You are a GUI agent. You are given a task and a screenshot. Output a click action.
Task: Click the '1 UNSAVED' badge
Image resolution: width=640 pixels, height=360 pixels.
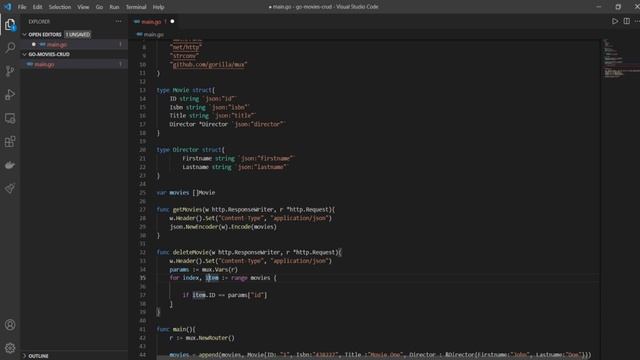[x=78, y=35]
